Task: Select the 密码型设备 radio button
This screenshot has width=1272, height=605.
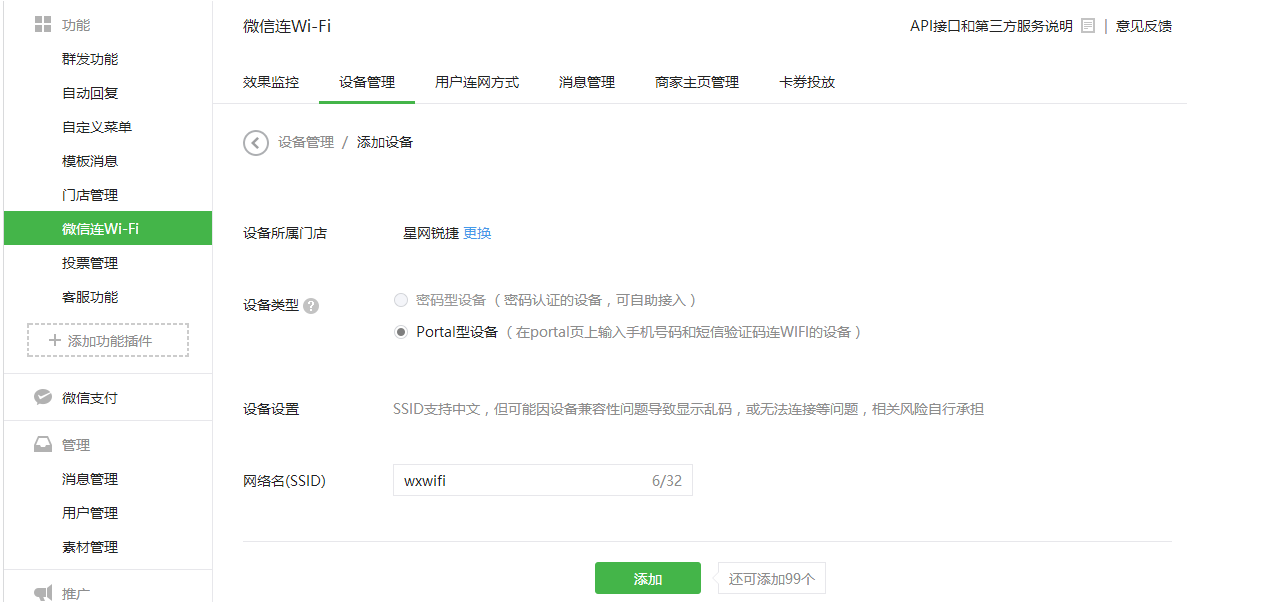Action: (x=401, y=300)
